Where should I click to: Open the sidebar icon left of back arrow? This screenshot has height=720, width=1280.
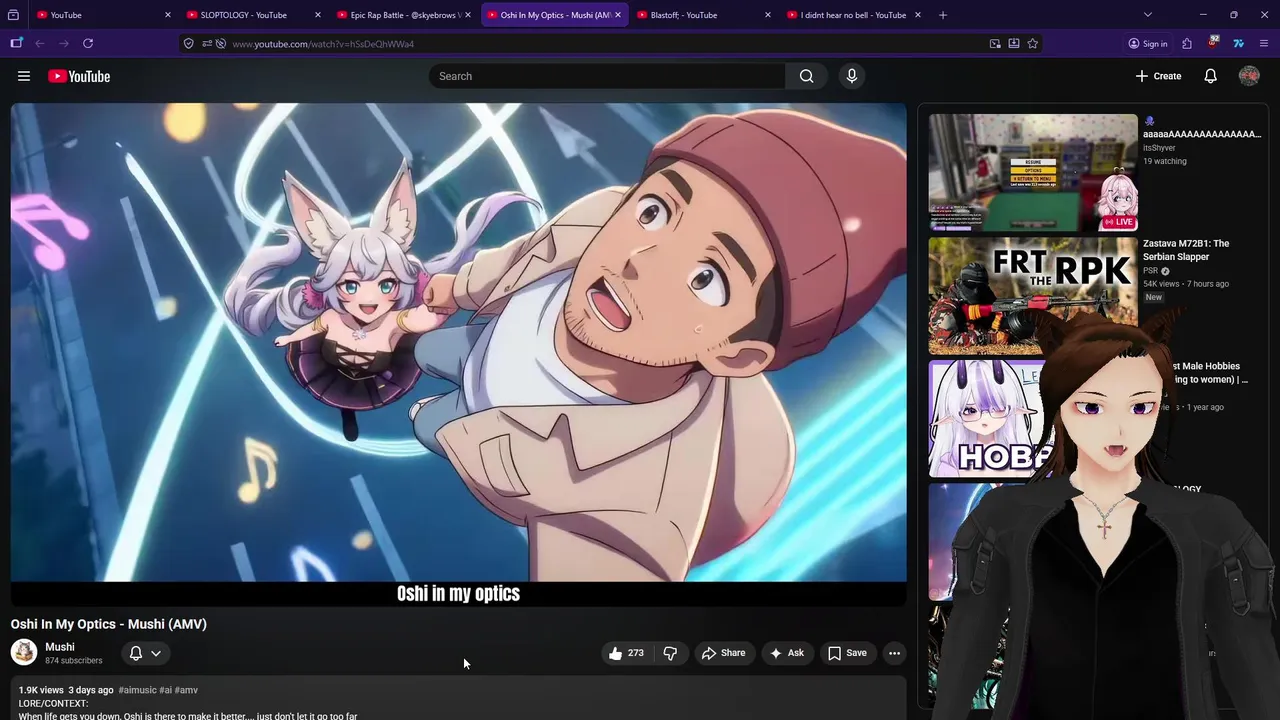[16, 43]
